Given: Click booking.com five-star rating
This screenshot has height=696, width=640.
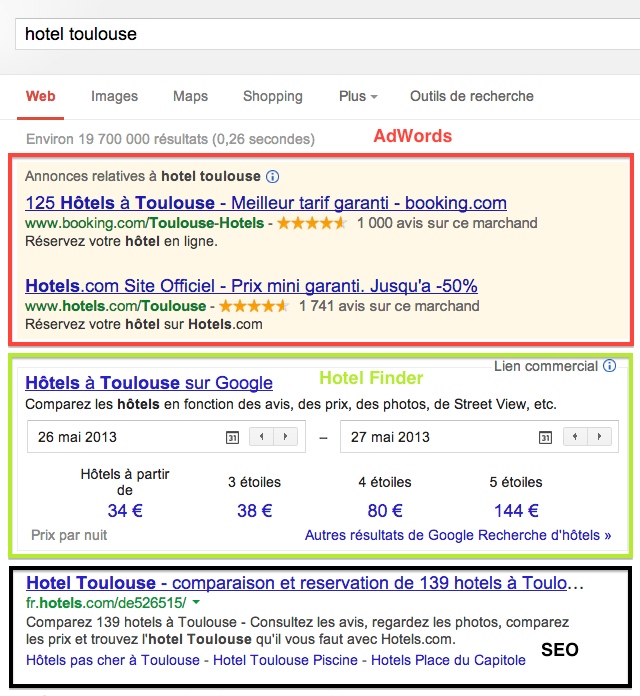Looking at the screenshot, I should pos(312,223).
